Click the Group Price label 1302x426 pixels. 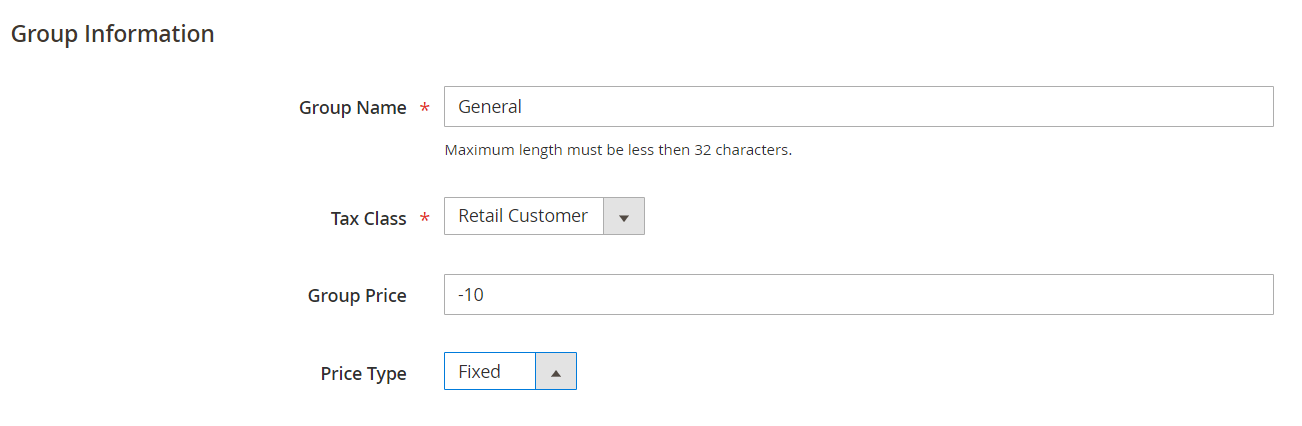357,296
